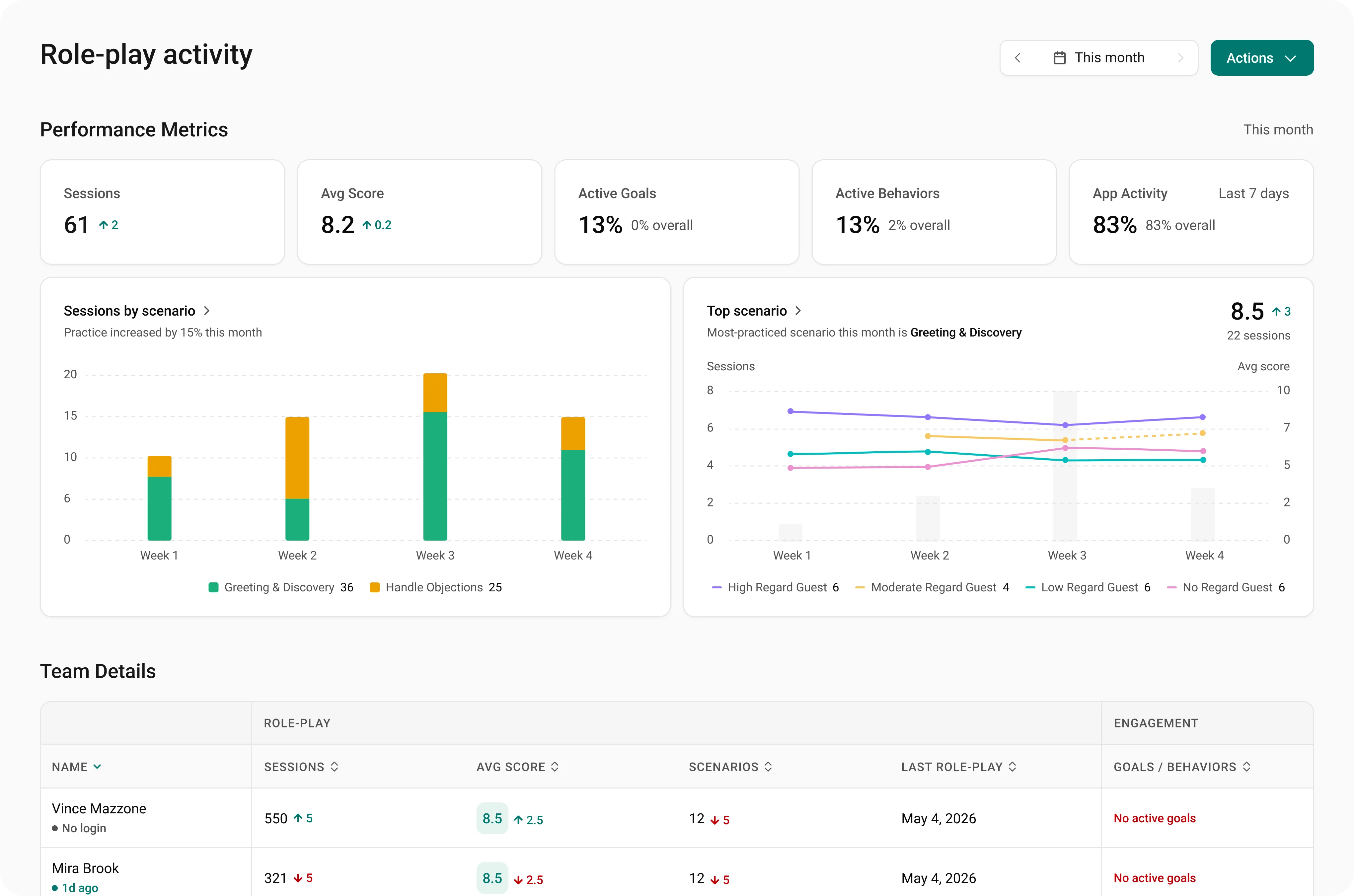This screenshot has height=896, width=1354.
Task: Click Mira Brook's 8.5 score badge
Action: tap(492, 878)
